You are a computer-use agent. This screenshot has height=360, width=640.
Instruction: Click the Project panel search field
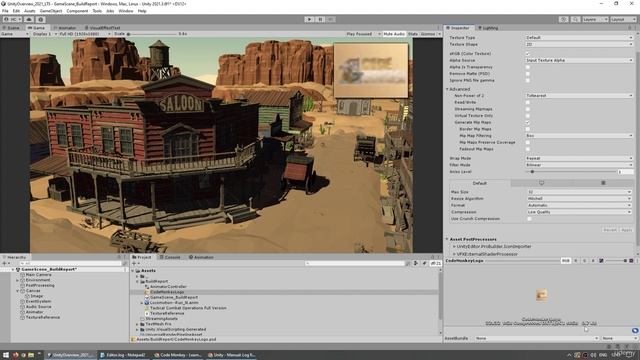point(355,264)
